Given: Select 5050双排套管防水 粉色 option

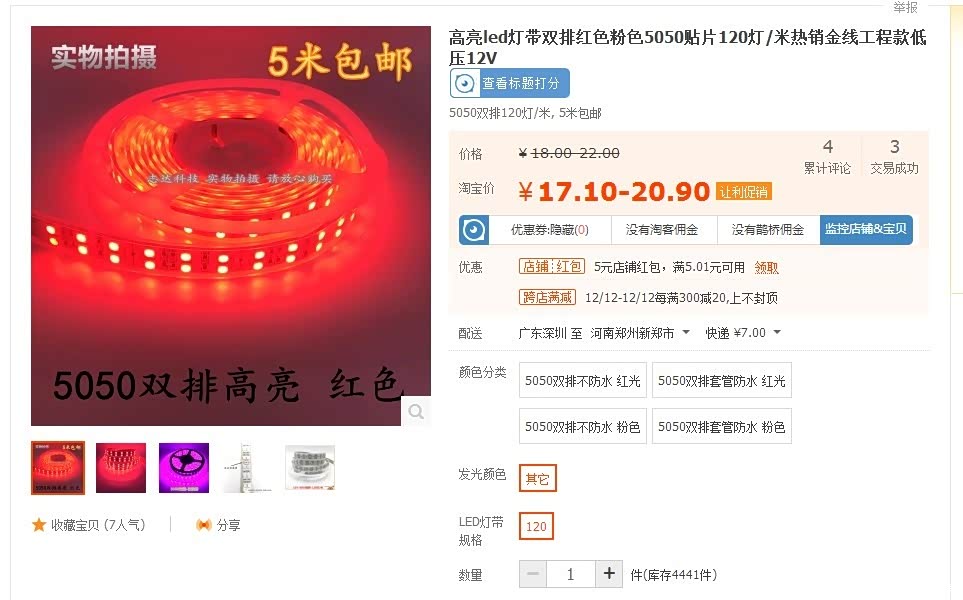Looking at the screenshot, I should click(722, 426).
